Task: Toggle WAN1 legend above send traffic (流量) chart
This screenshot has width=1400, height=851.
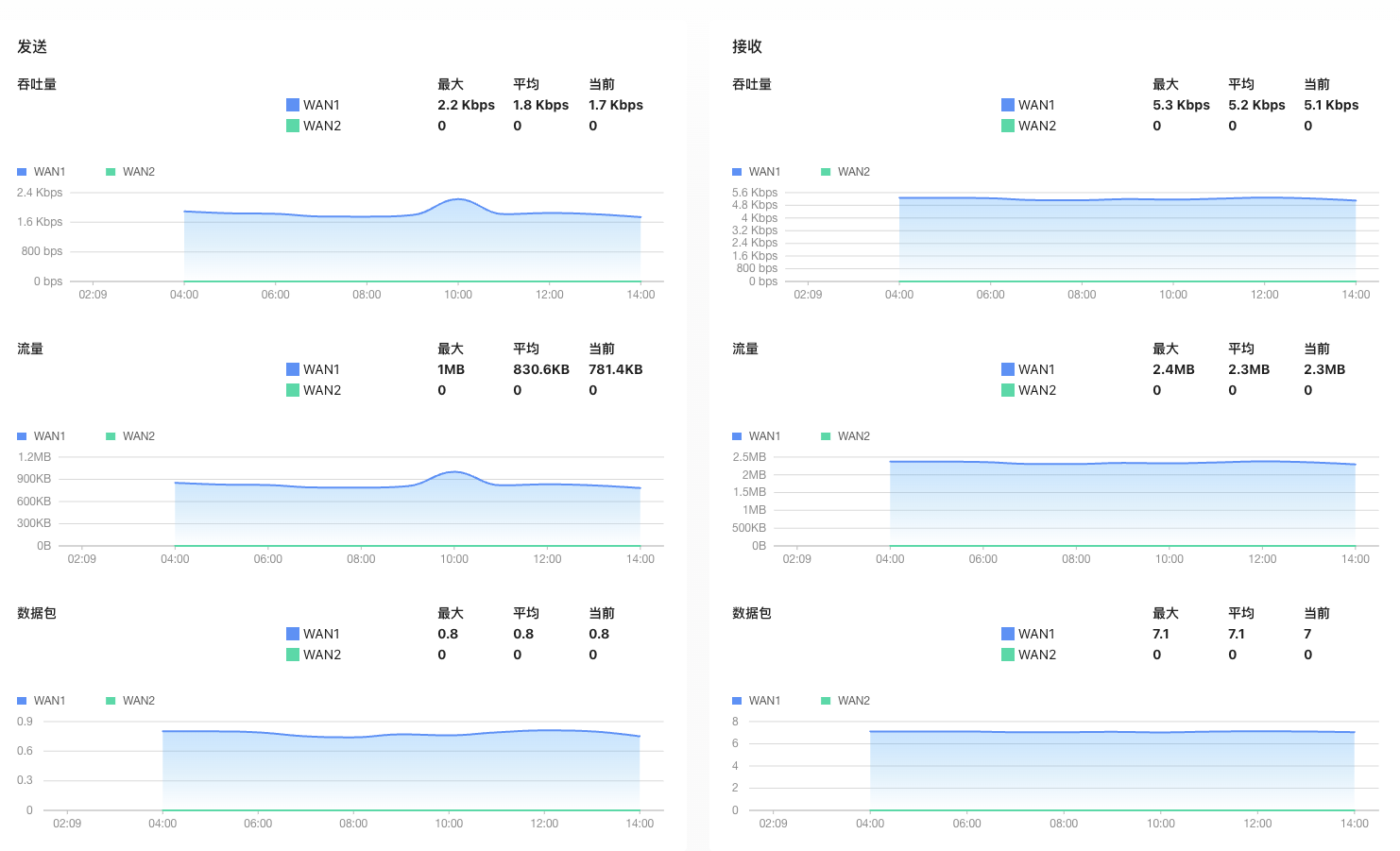Action: point(42,436)
